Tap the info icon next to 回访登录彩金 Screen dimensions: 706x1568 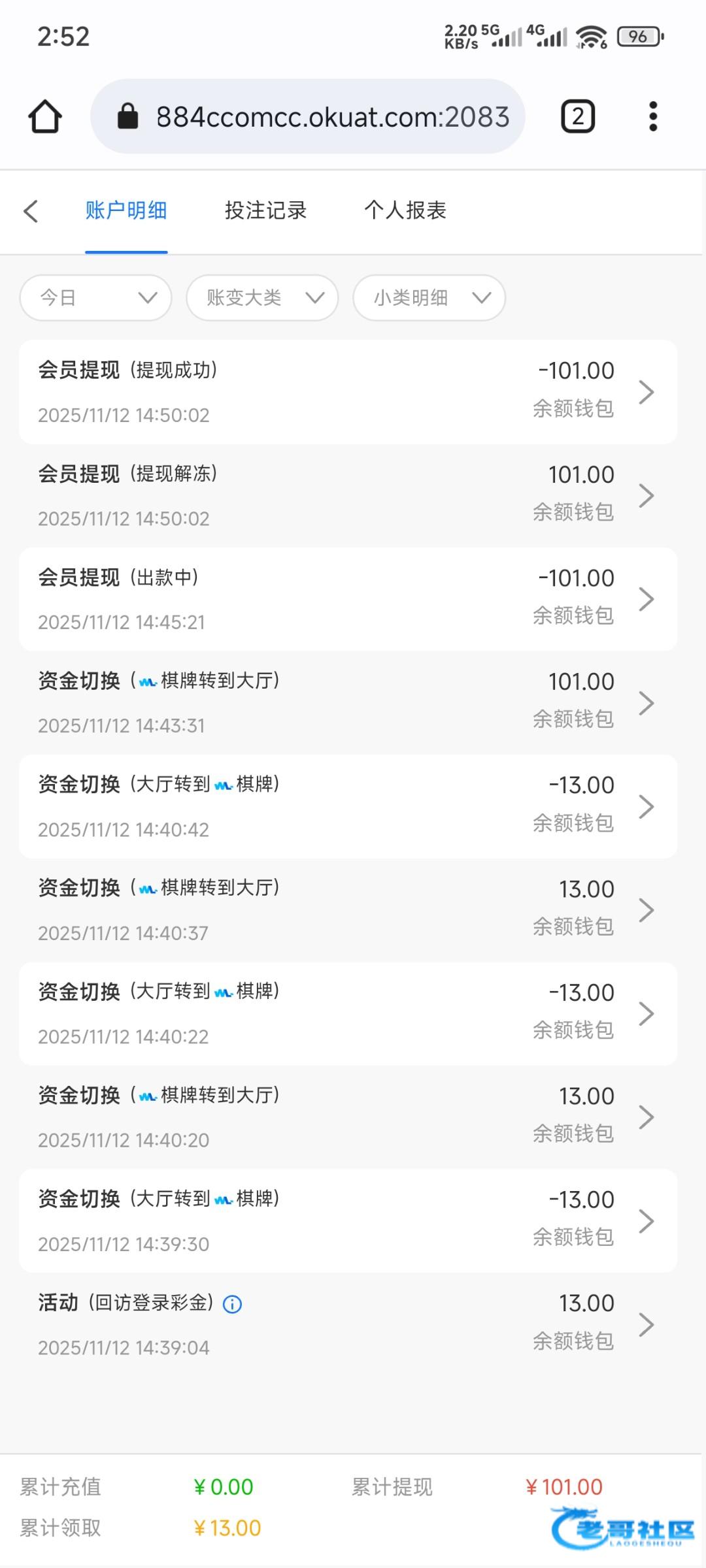point(232,1305)
